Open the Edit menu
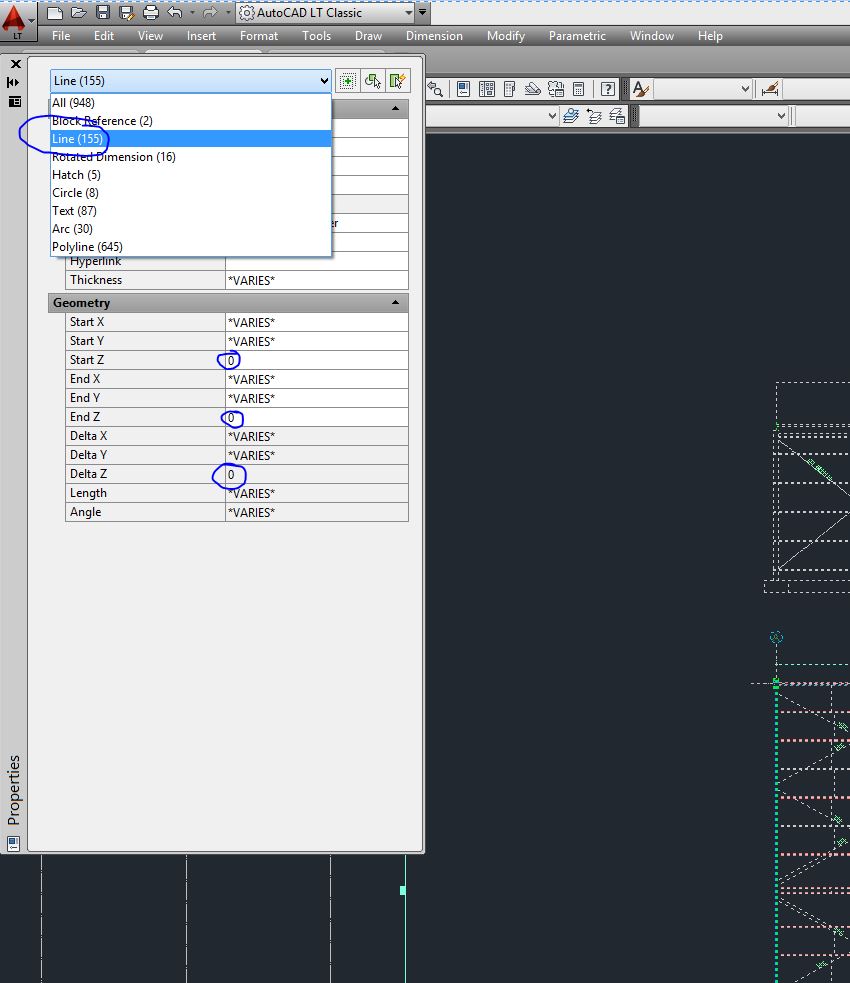 (103, 36)
